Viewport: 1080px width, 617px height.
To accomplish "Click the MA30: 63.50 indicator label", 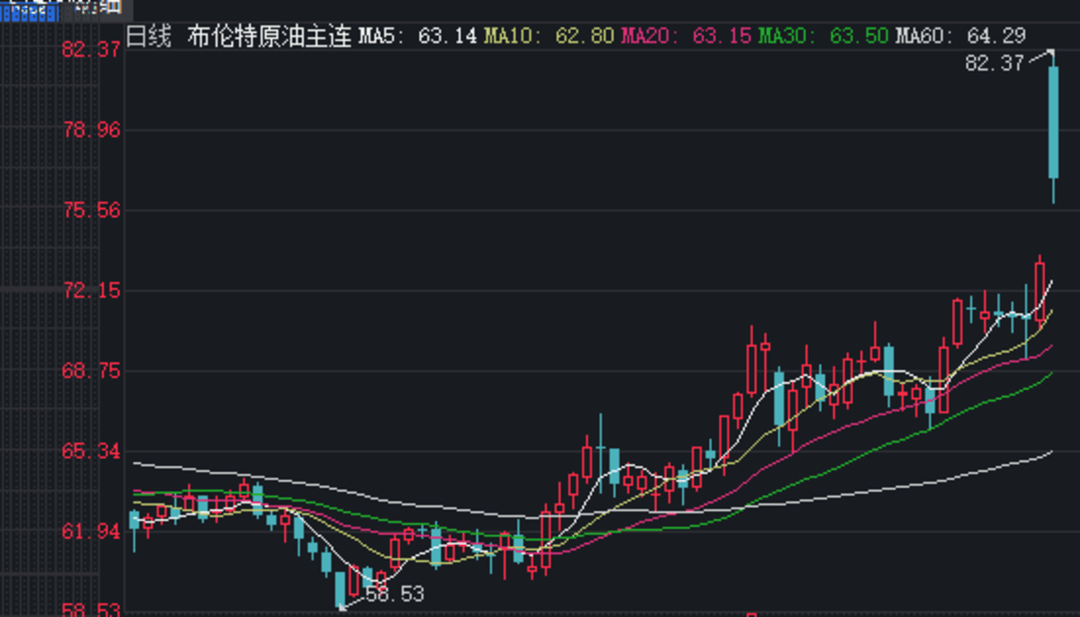I will [x=823, y=36].
